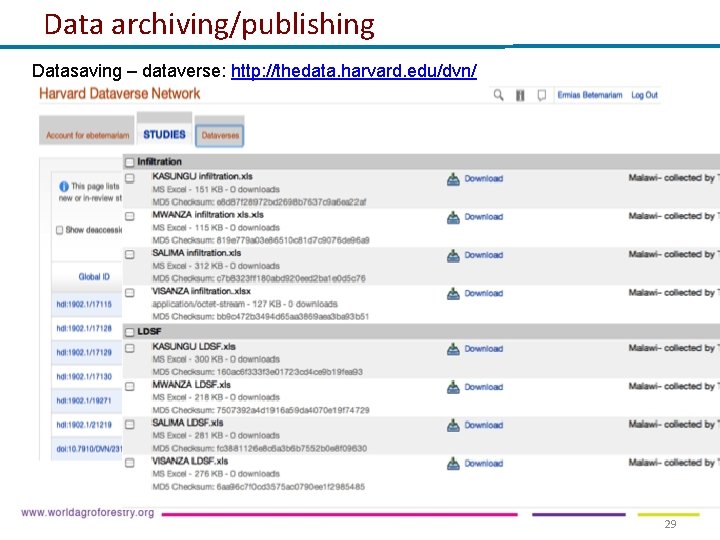Click 'MS Excel - 312 KB - 0 downloads' text
The height and width of the screenshot is (540, 720).
216,266
